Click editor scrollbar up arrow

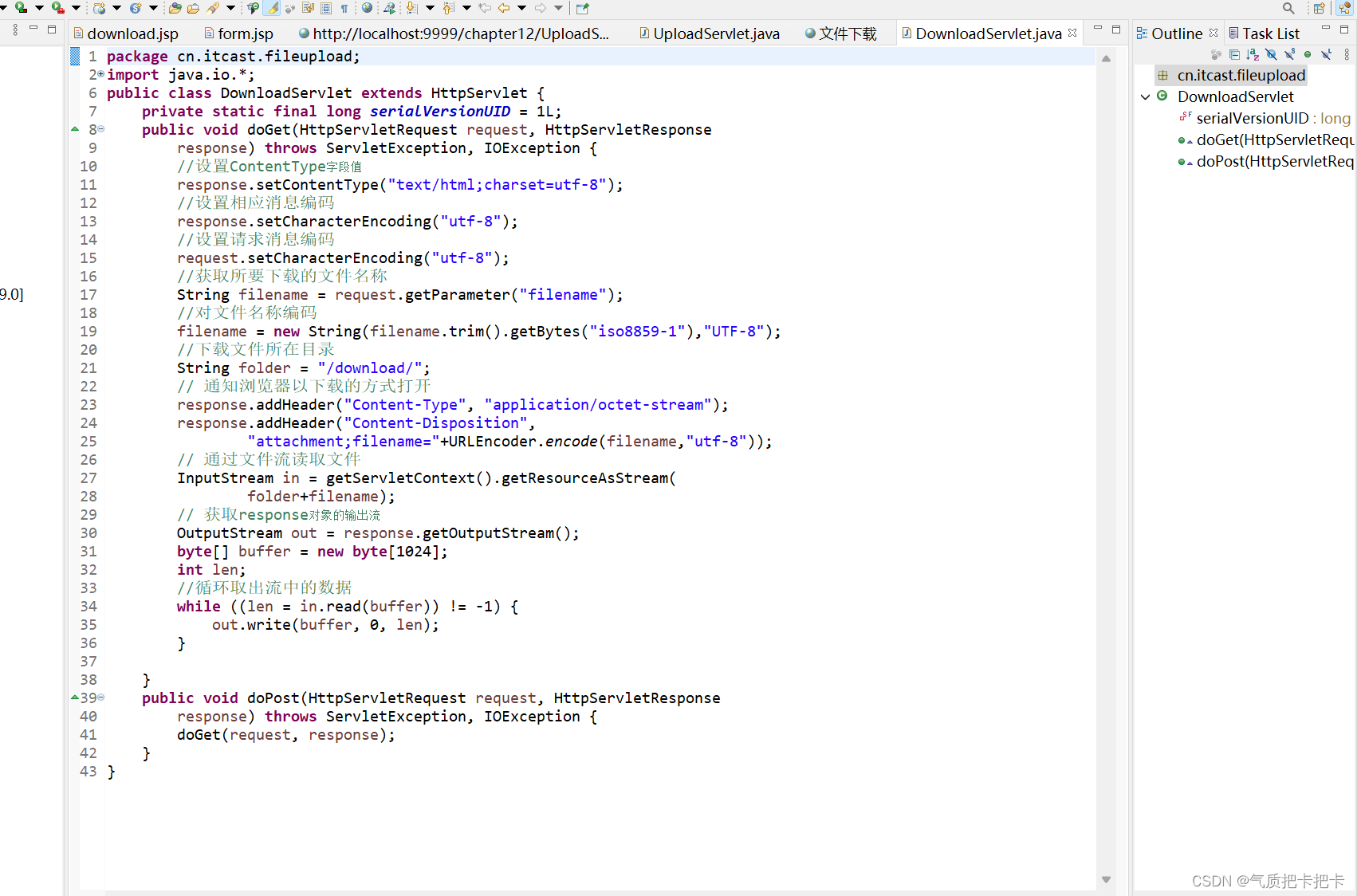pos(1106,58)
